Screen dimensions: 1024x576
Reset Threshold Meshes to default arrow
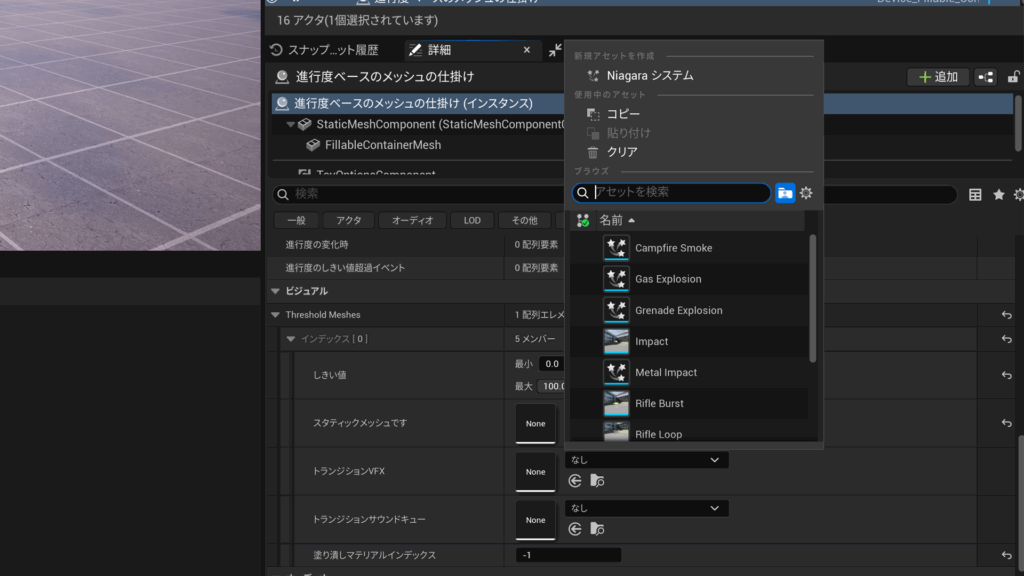click(x=1006, y=315)
